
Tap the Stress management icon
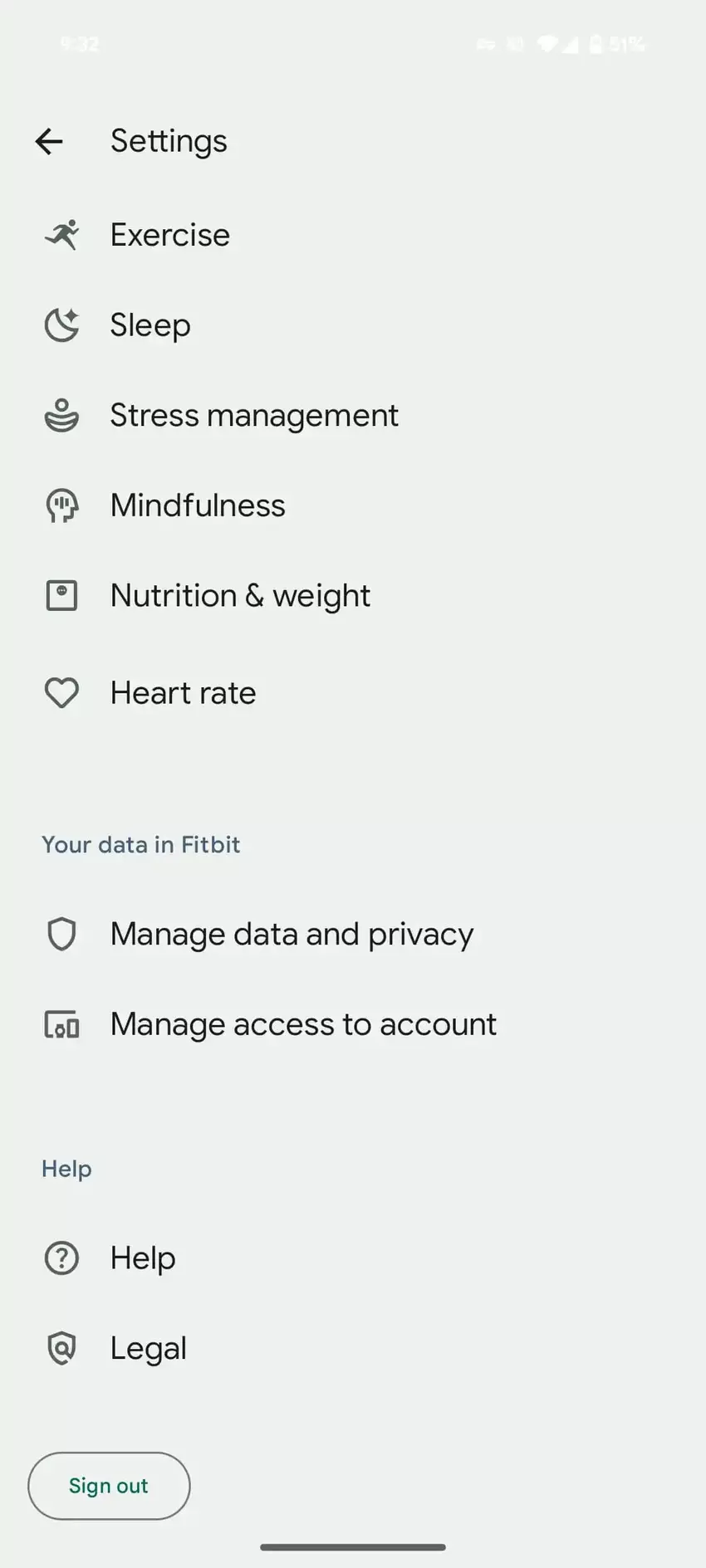tap(61, 416)
